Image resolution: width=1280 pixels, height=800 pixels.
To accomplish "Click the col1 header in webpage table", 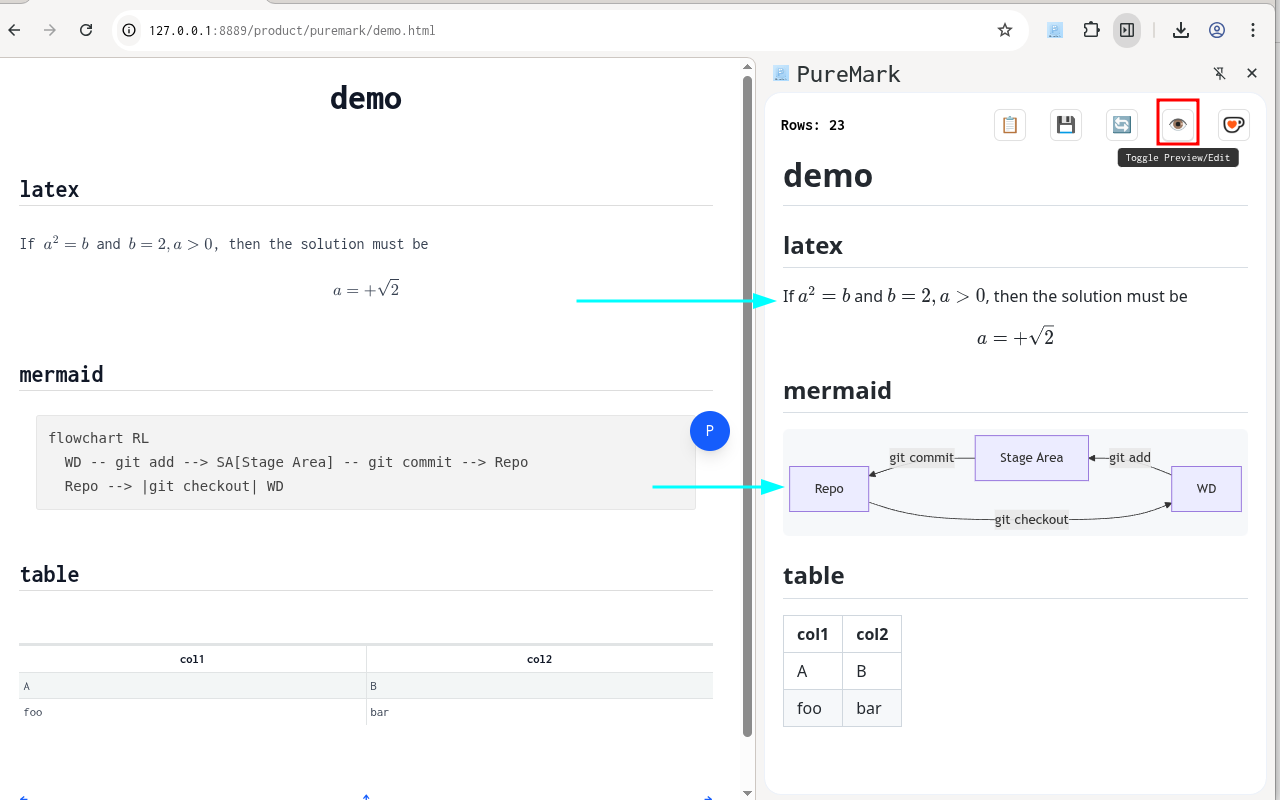I will coord(192,659).
